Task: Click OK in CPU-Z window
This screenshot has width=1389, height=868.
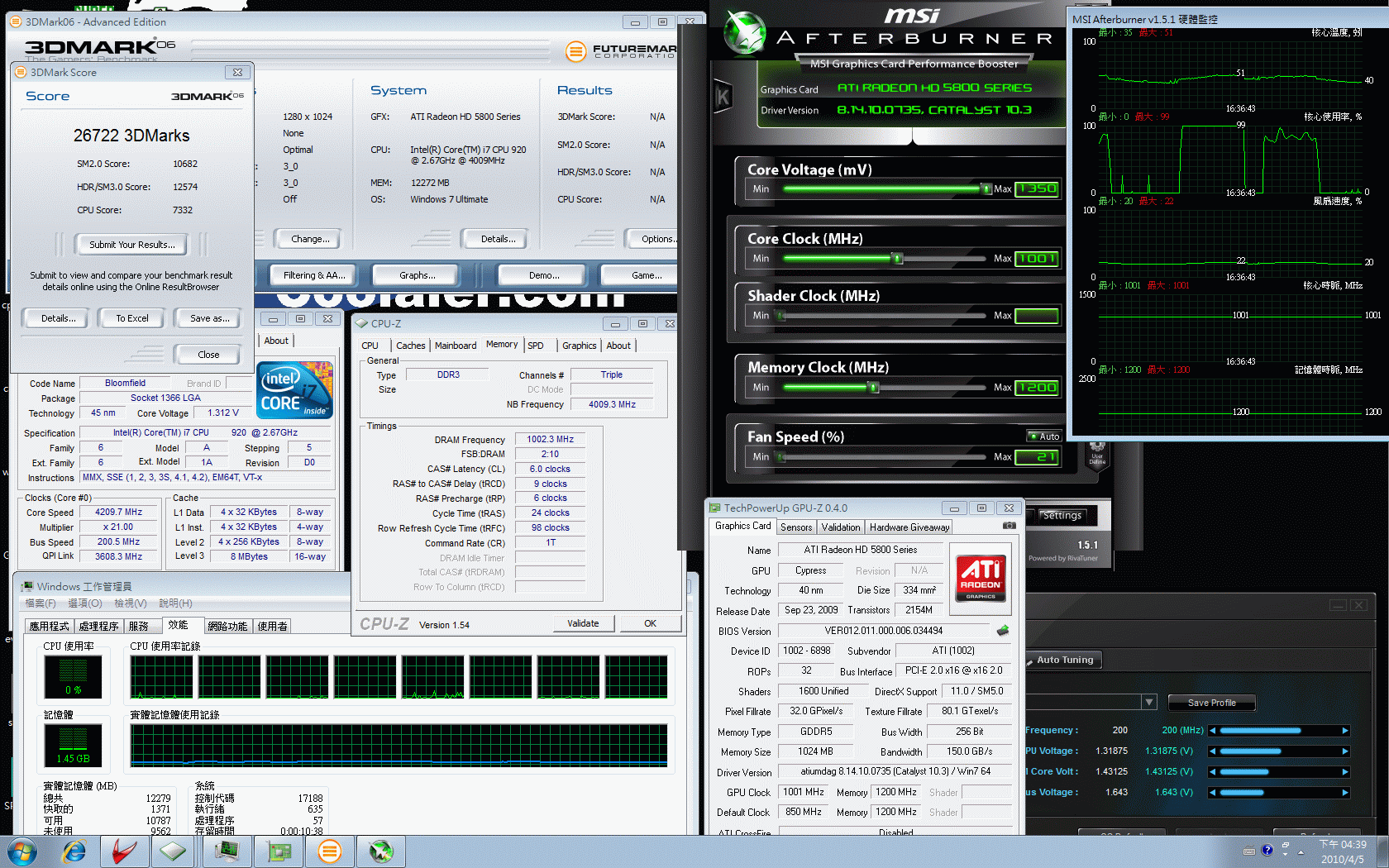Action: click(651, 623)
